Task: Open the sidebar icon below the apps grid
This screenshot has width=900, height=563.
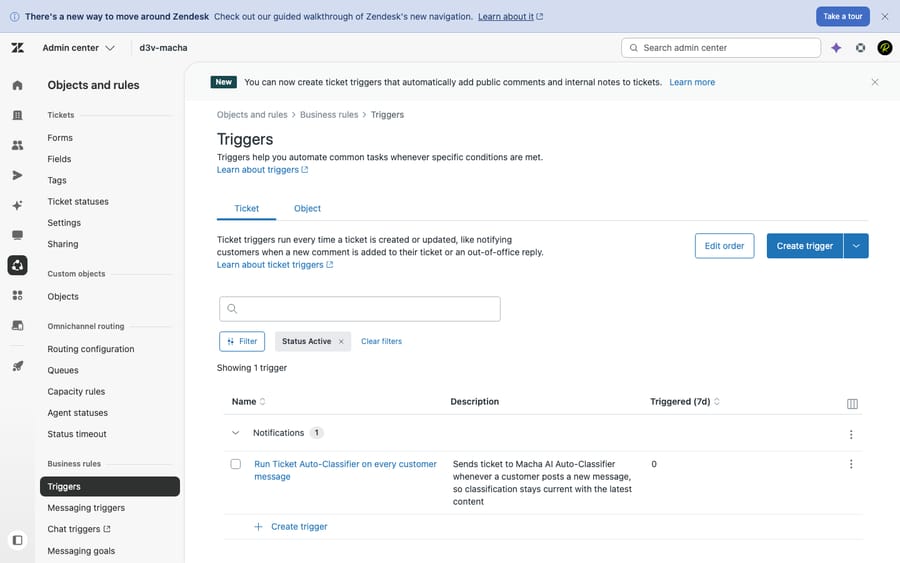Action: (17, 325)
